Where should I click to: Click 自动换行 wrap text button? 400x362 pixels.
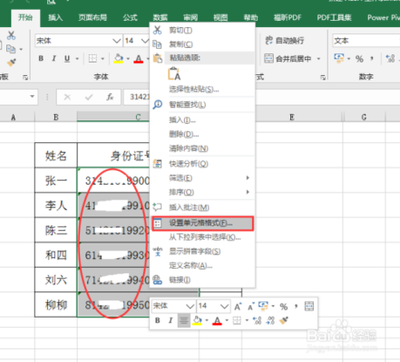point(284,40)
